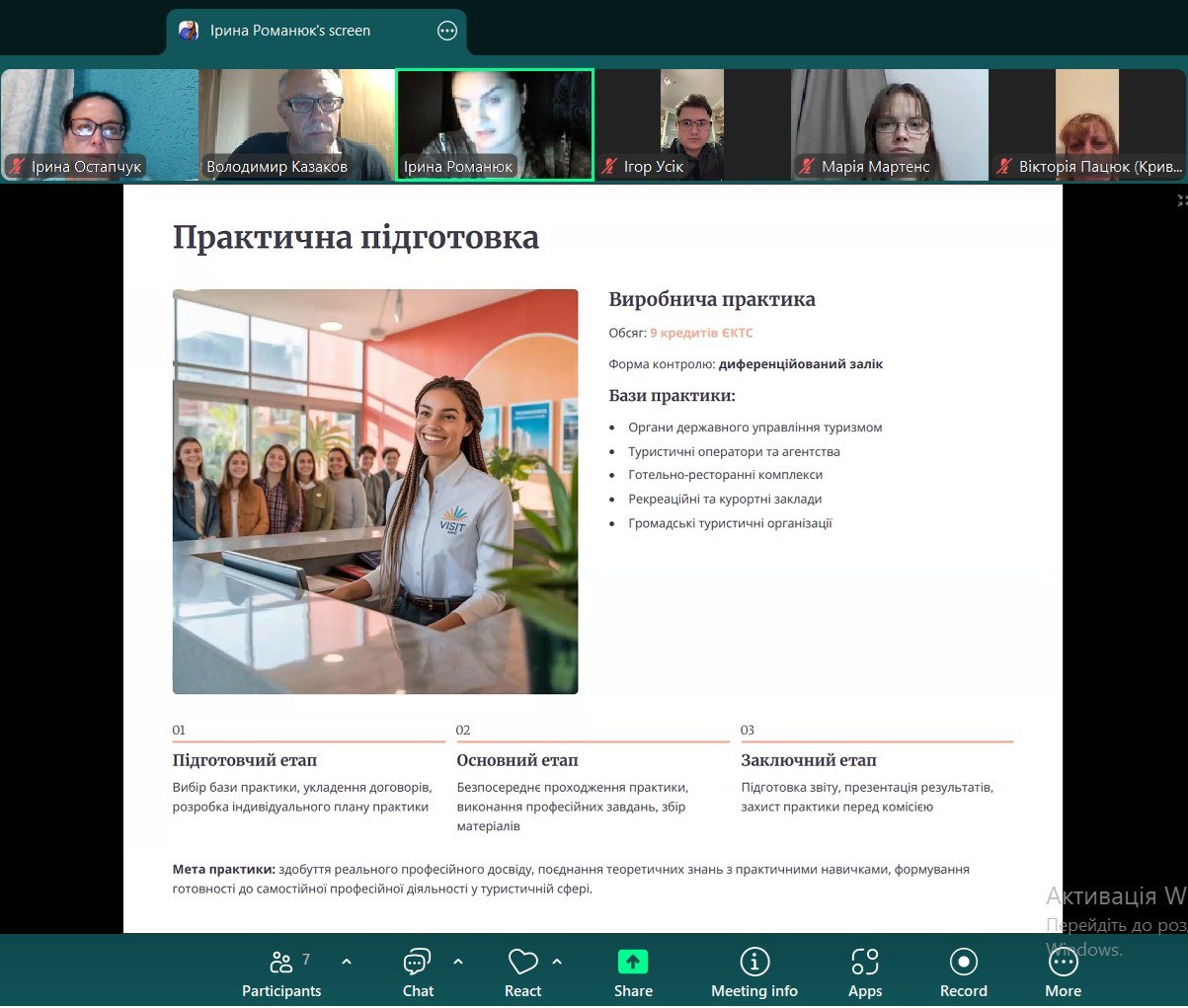Screen dimensions: 1188x1008
Task: Open the More options icon
Action: [x=1063, y=962]
